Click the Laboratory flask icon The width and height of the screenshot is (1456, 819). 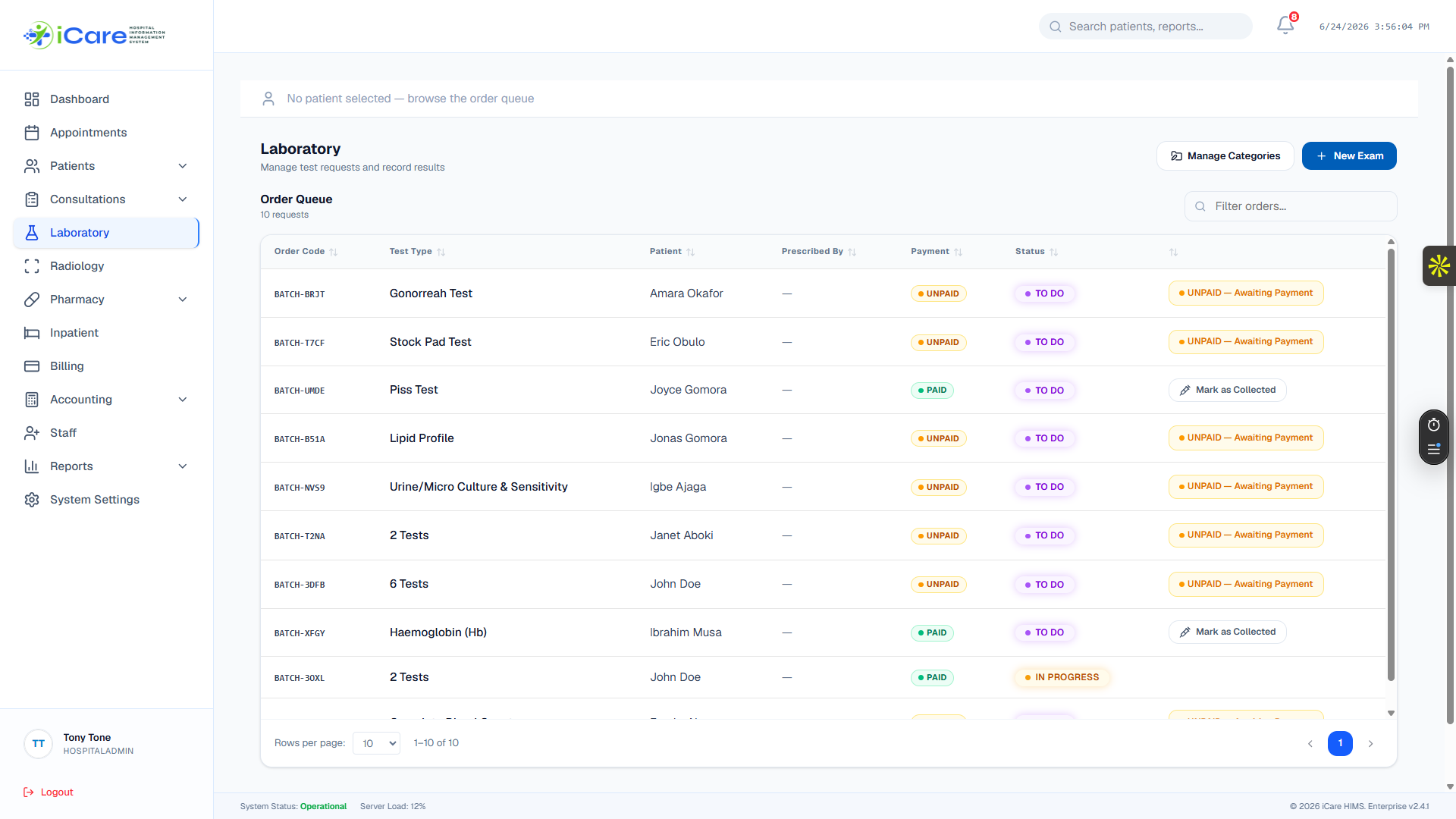32,233
